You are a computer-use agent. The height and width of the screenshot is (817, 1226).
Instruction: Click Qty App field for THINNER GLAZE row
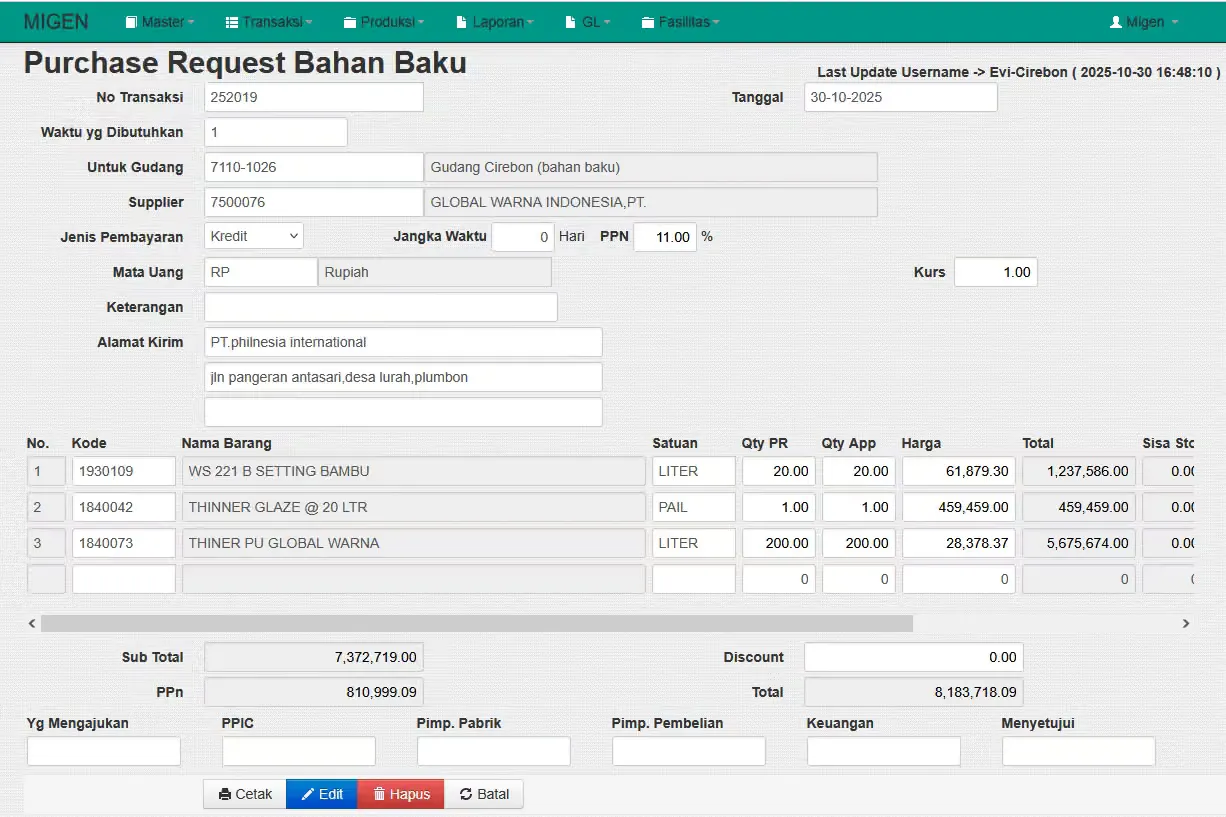tap(859, 507)
